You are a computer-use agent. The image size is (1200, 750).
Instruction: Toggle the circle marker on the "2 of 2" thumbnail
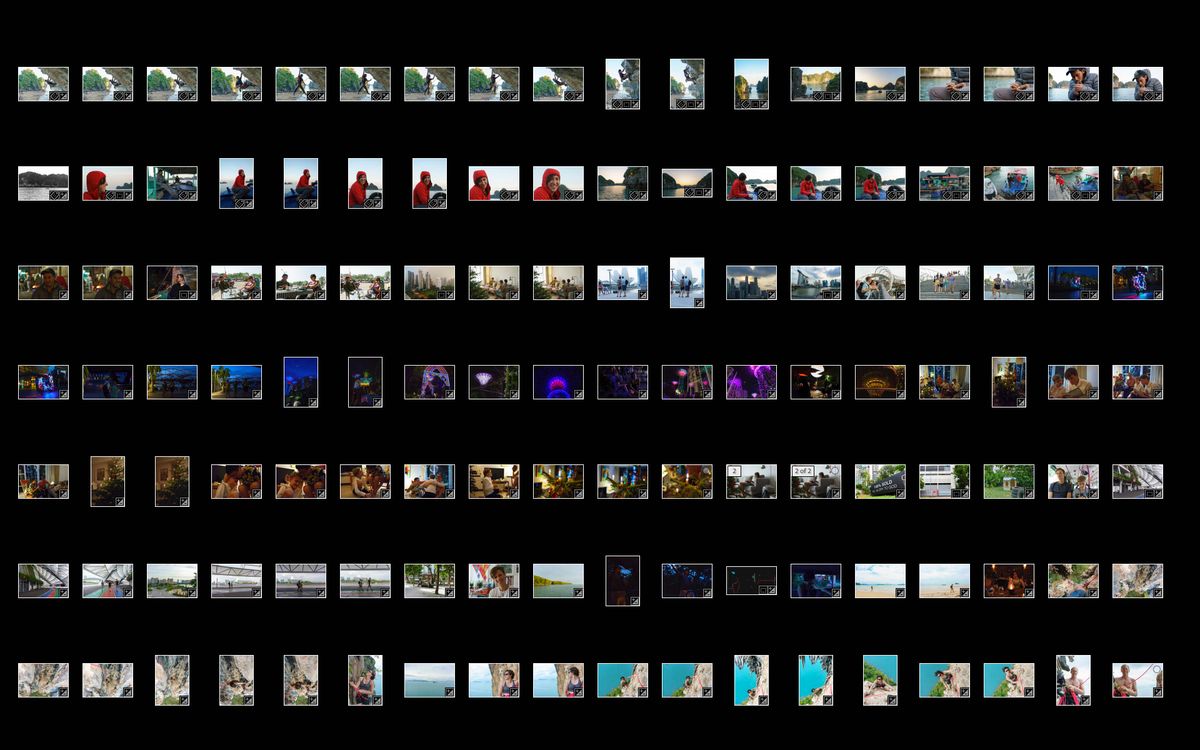point(835,470)
